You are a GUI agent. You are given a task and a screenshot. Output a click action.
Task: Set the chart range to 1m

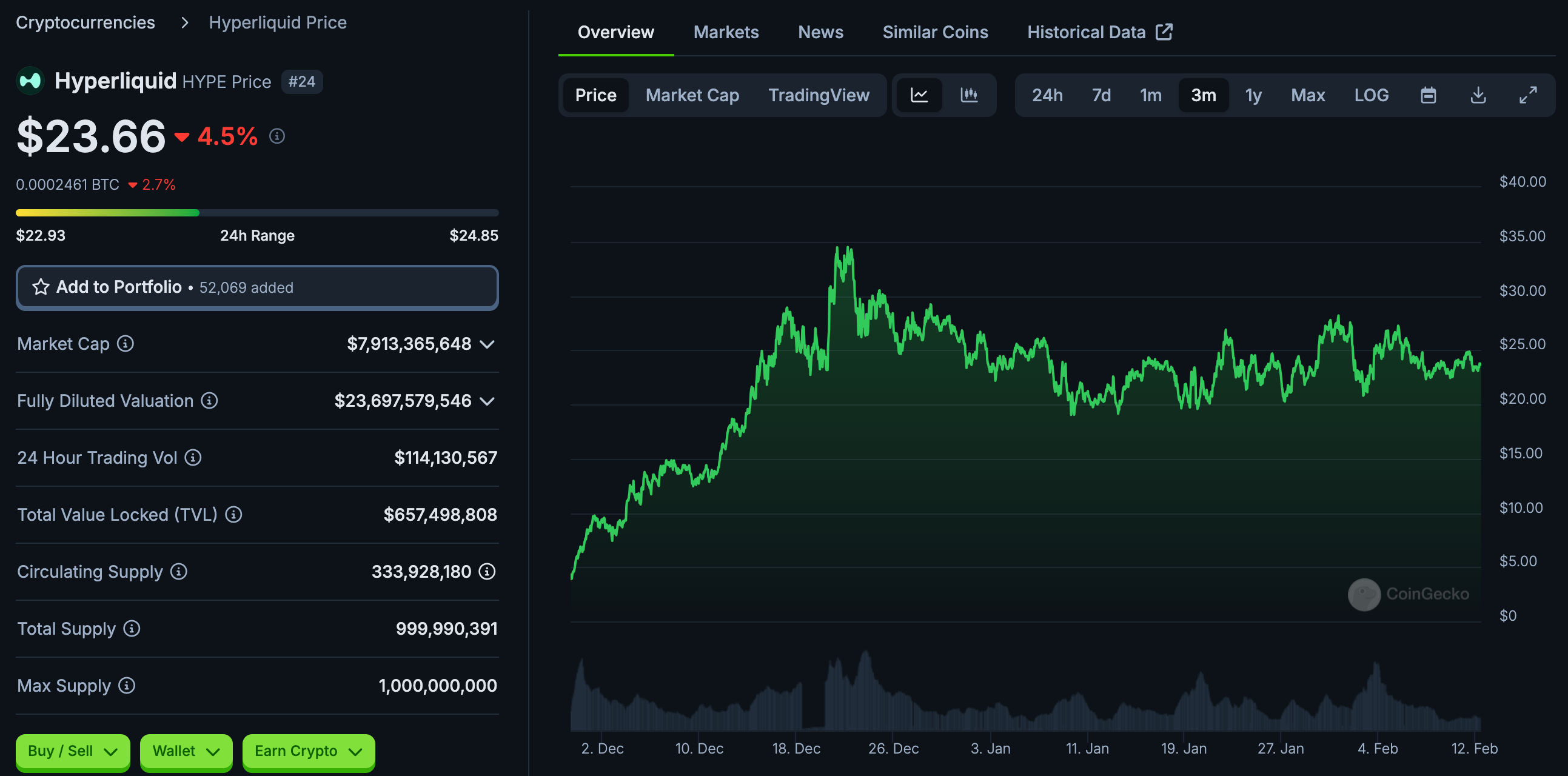point(1150,95)
